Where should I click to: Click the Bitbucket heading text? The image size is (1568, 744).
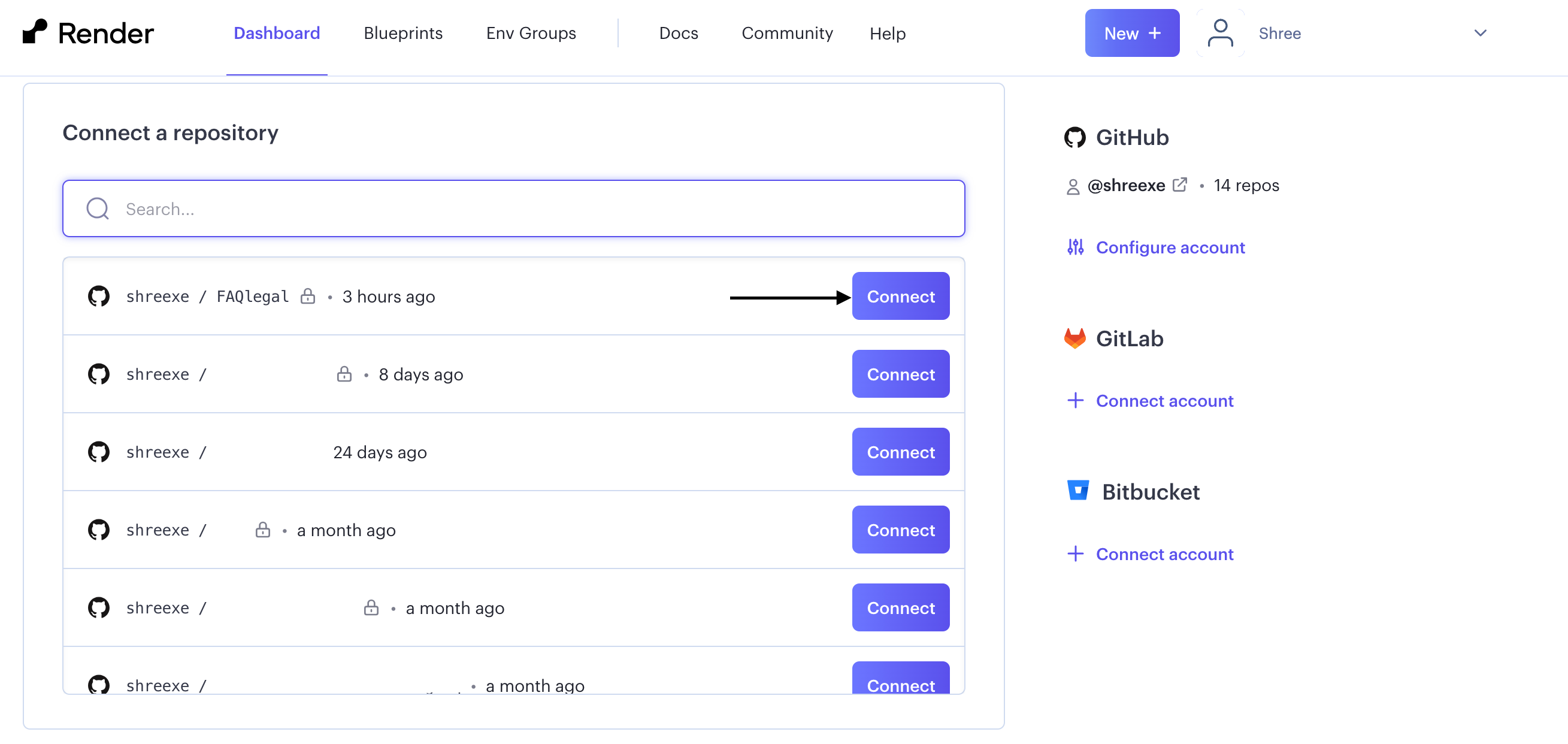(x=1151, y=492)
